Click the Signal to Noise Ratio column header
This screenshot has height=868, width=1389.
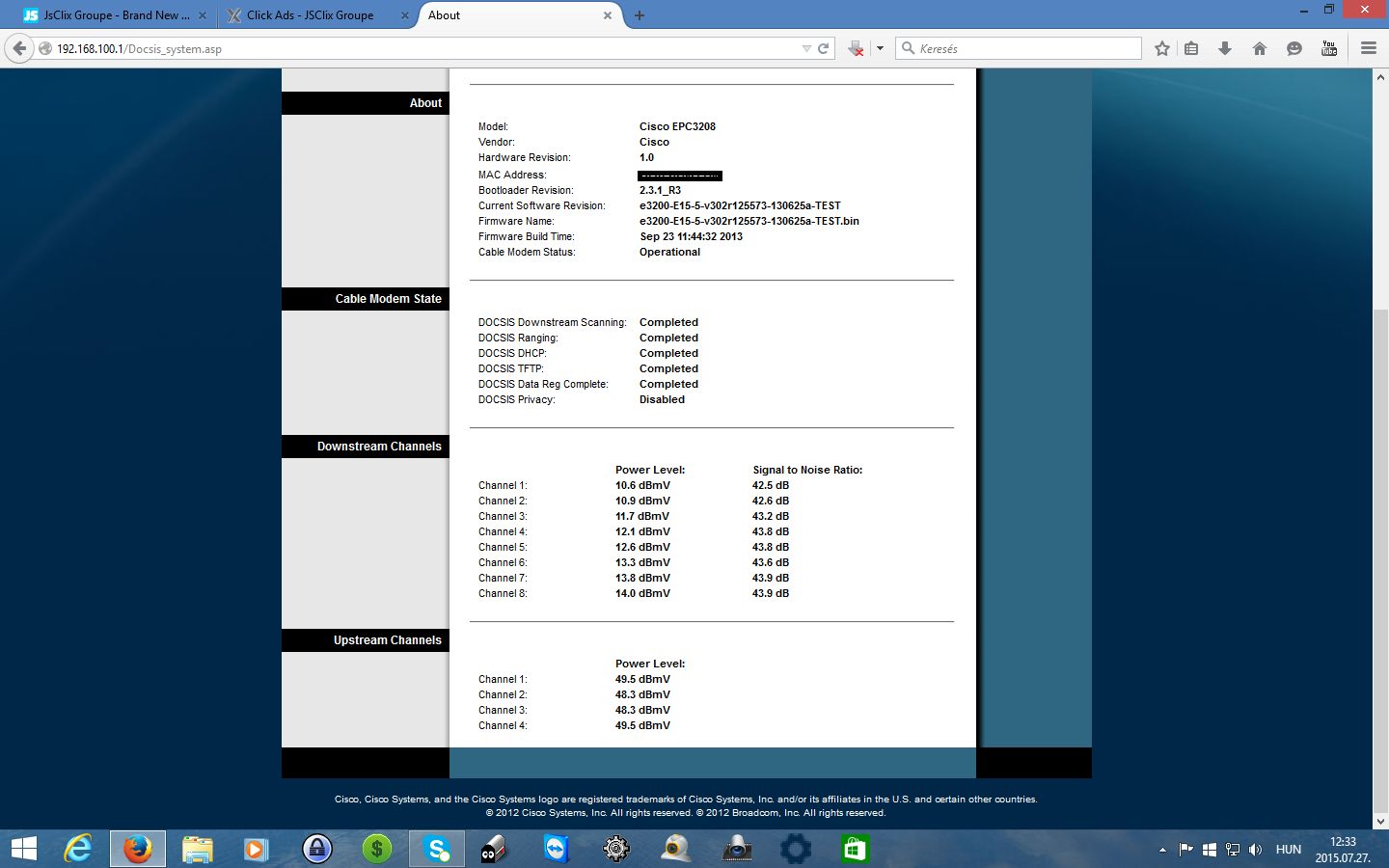(x=807, y=470)
